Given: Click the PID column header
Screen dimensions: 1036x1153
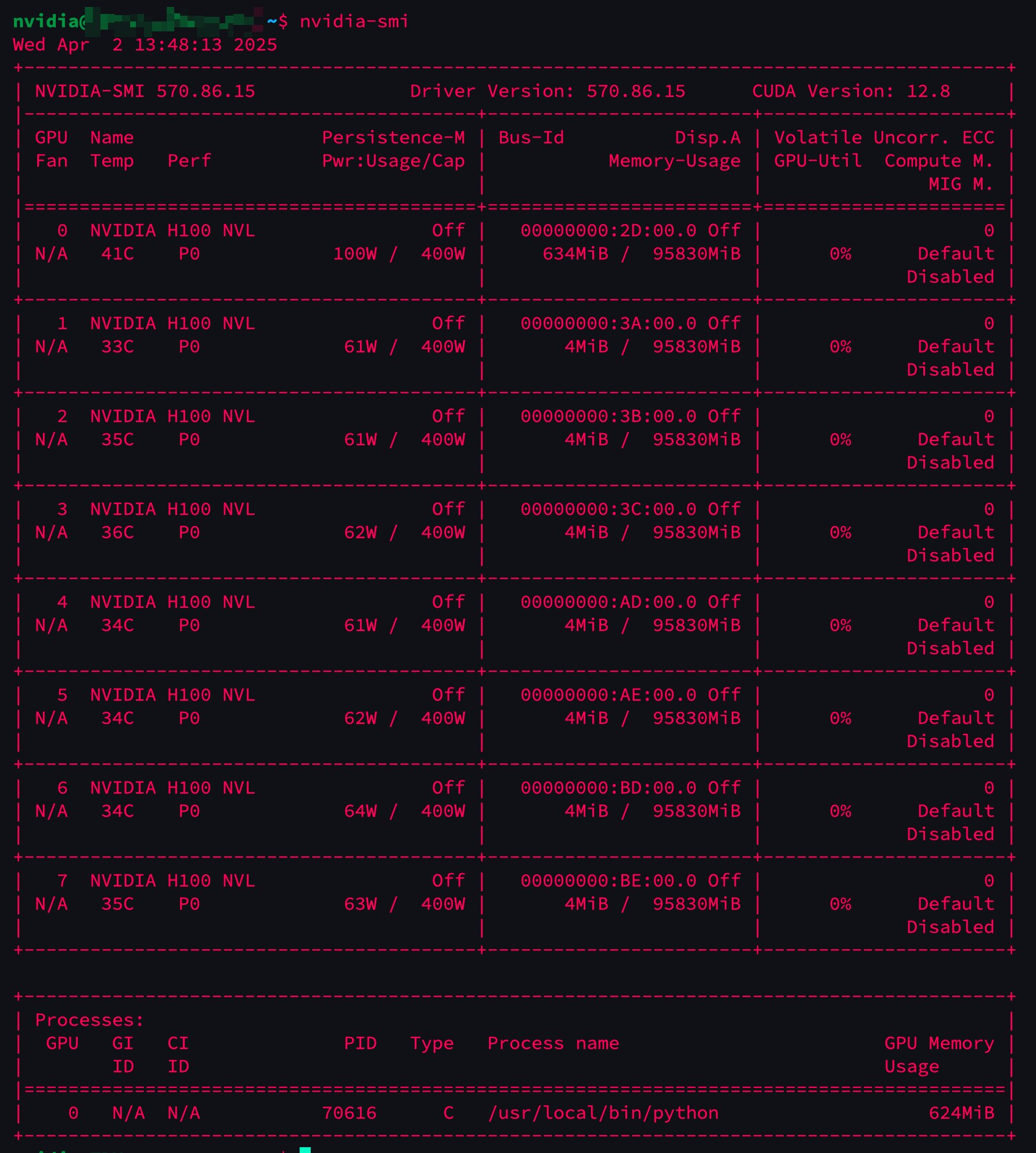Looking at the screenshot, I should tap(361, 1043).
